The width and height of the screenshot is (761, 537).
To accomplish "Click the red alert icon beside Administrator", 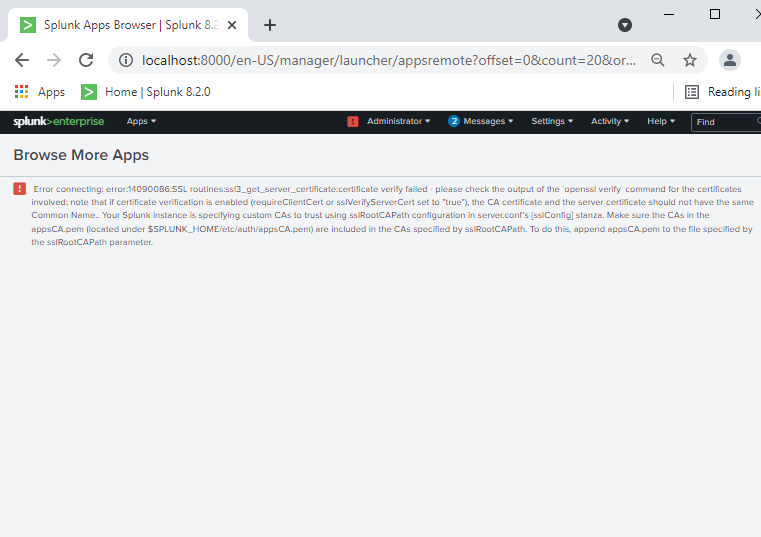I will click(353, 121).
